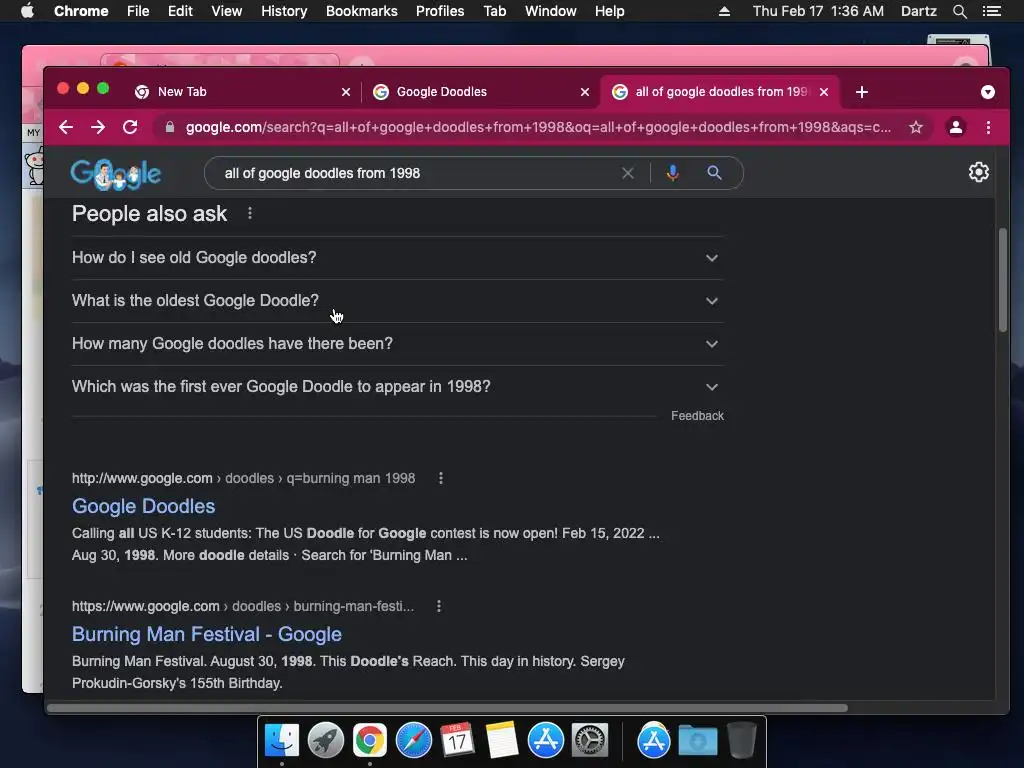Open System Preferences from the Dock
The height and width of the screenshot is (768, 1024).
[590, 741]
